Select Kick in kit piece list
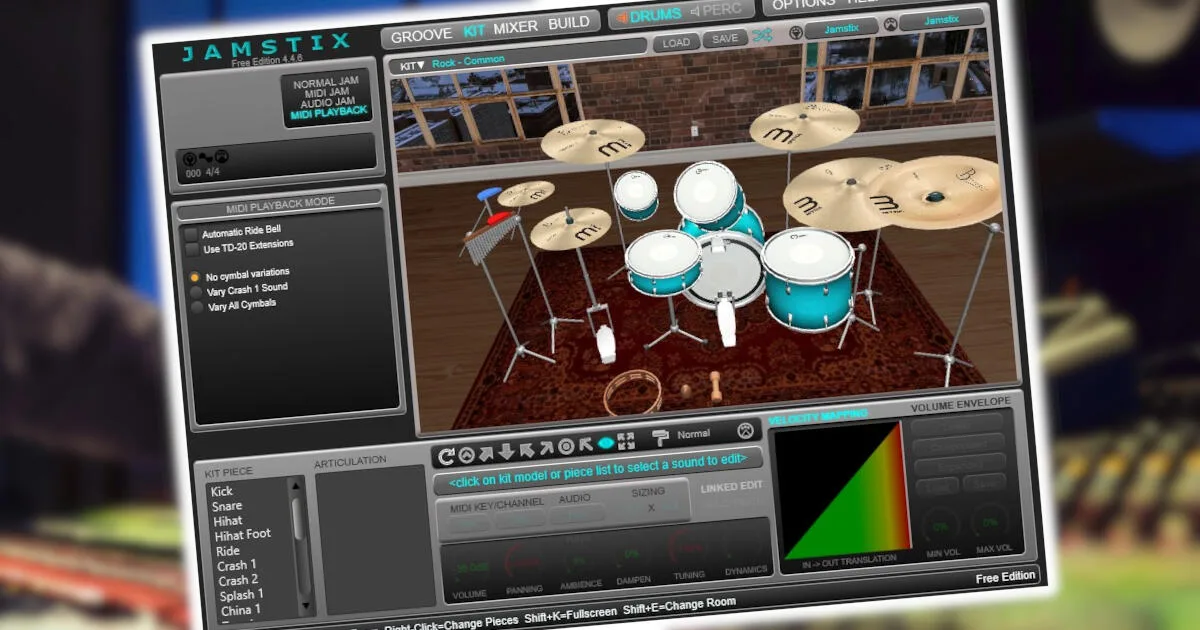Screen dimensions: 1200x630 pos(222,491)
